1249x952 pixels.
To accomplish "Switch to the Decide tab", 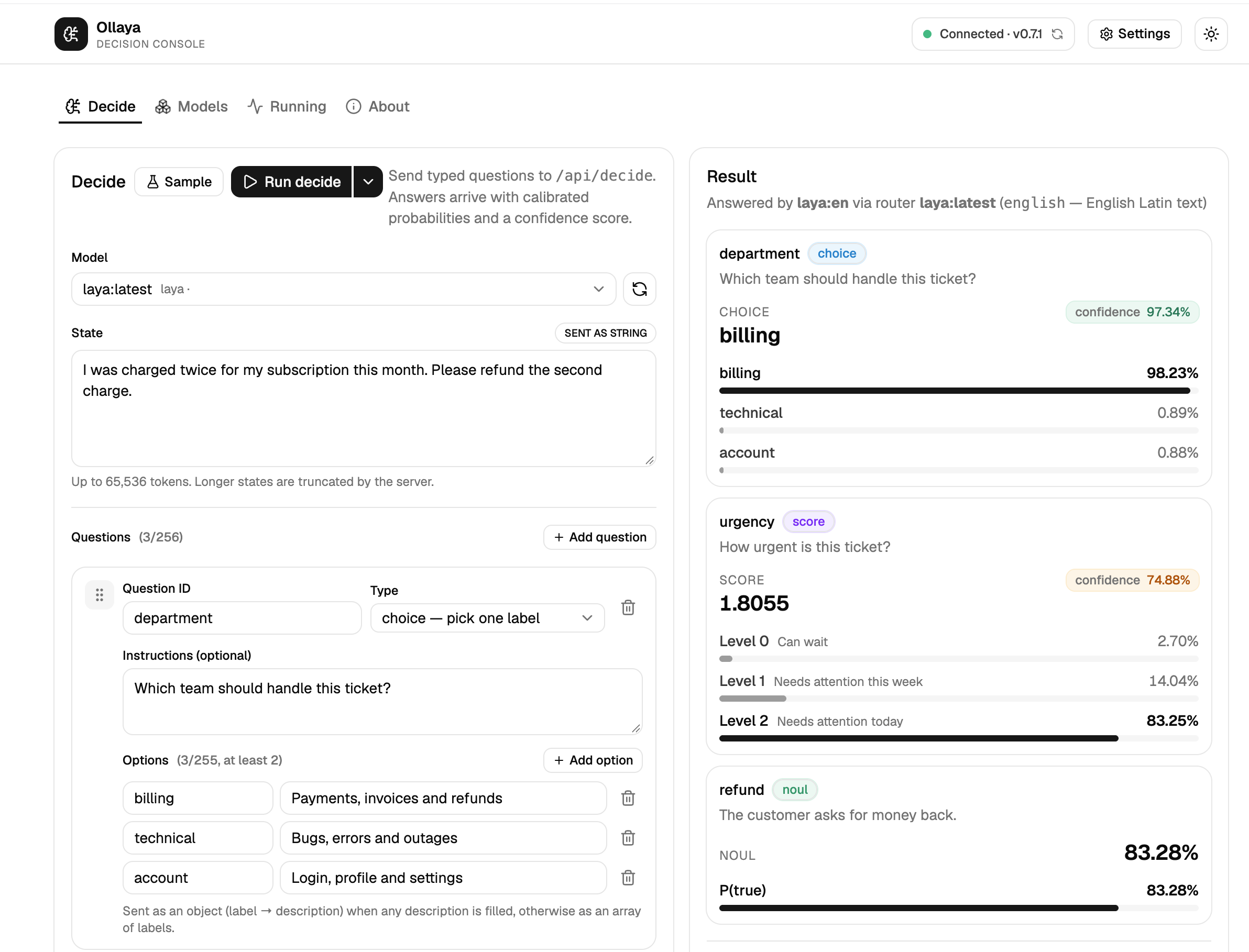I will pos(101,106).
